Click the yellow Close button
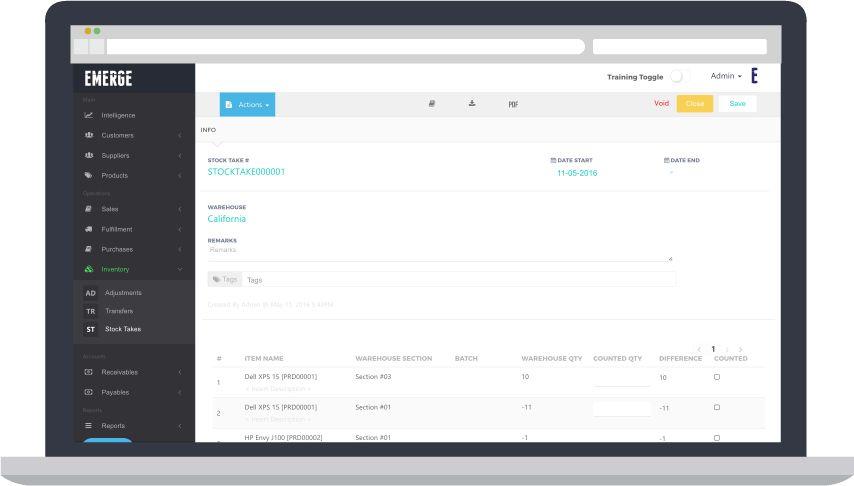This screenshot has height=486, width=854. coord(695,104)
